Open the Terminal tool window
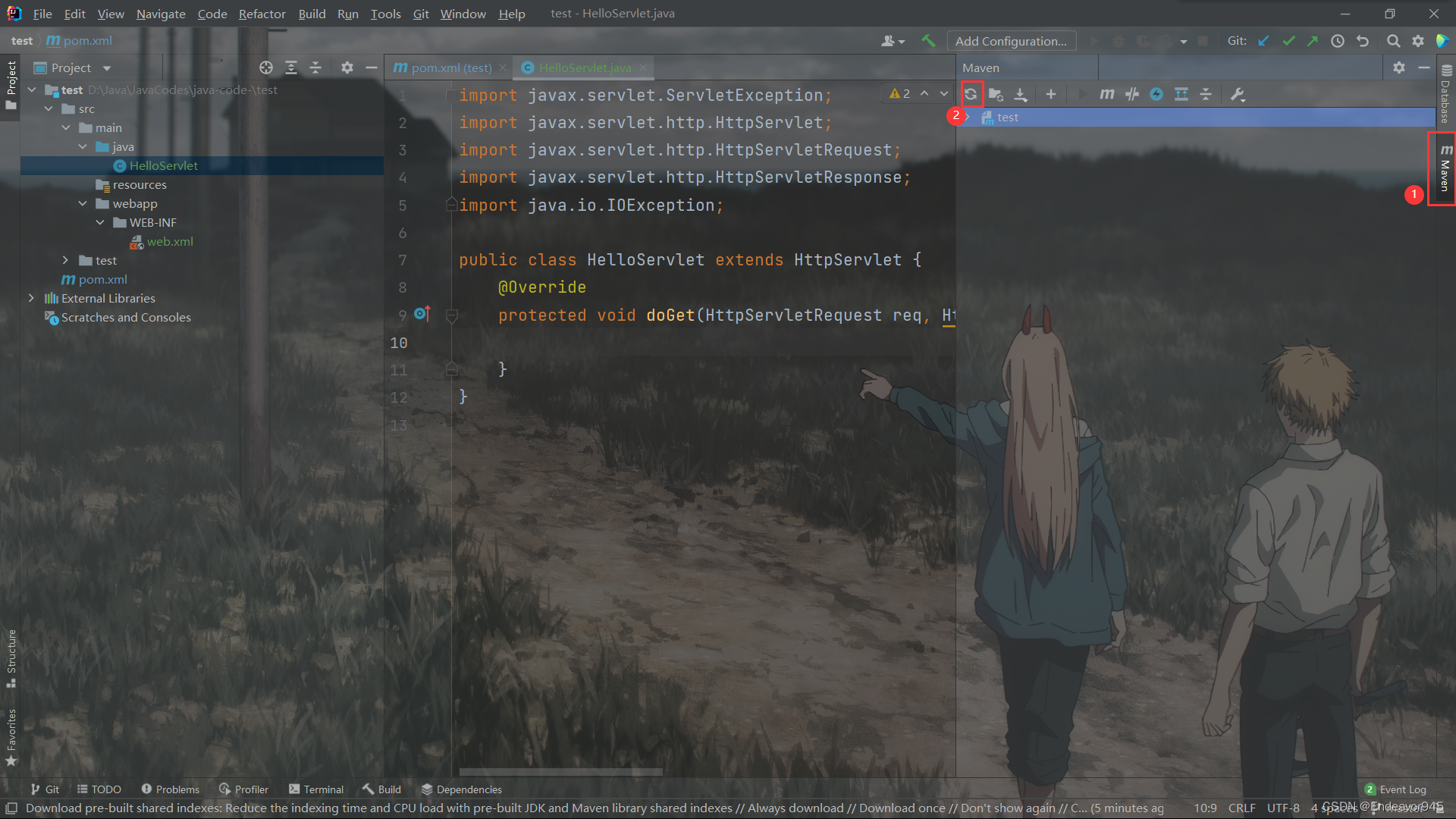 tap(316, 789)
